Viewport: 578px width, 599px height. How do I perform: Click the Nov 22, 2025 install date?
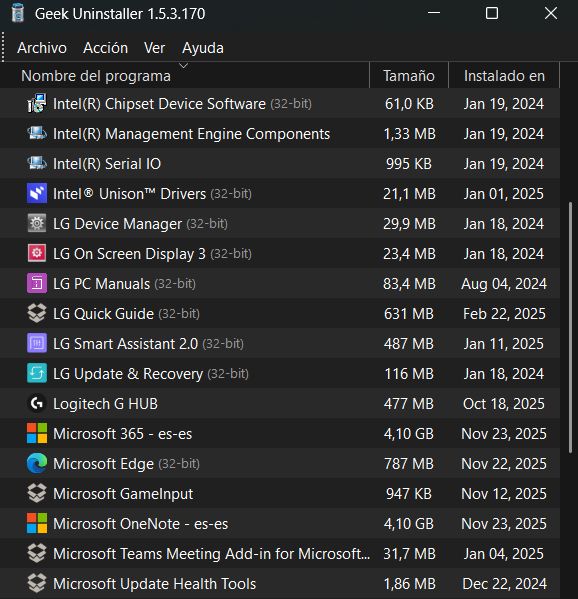click(504, 464)
